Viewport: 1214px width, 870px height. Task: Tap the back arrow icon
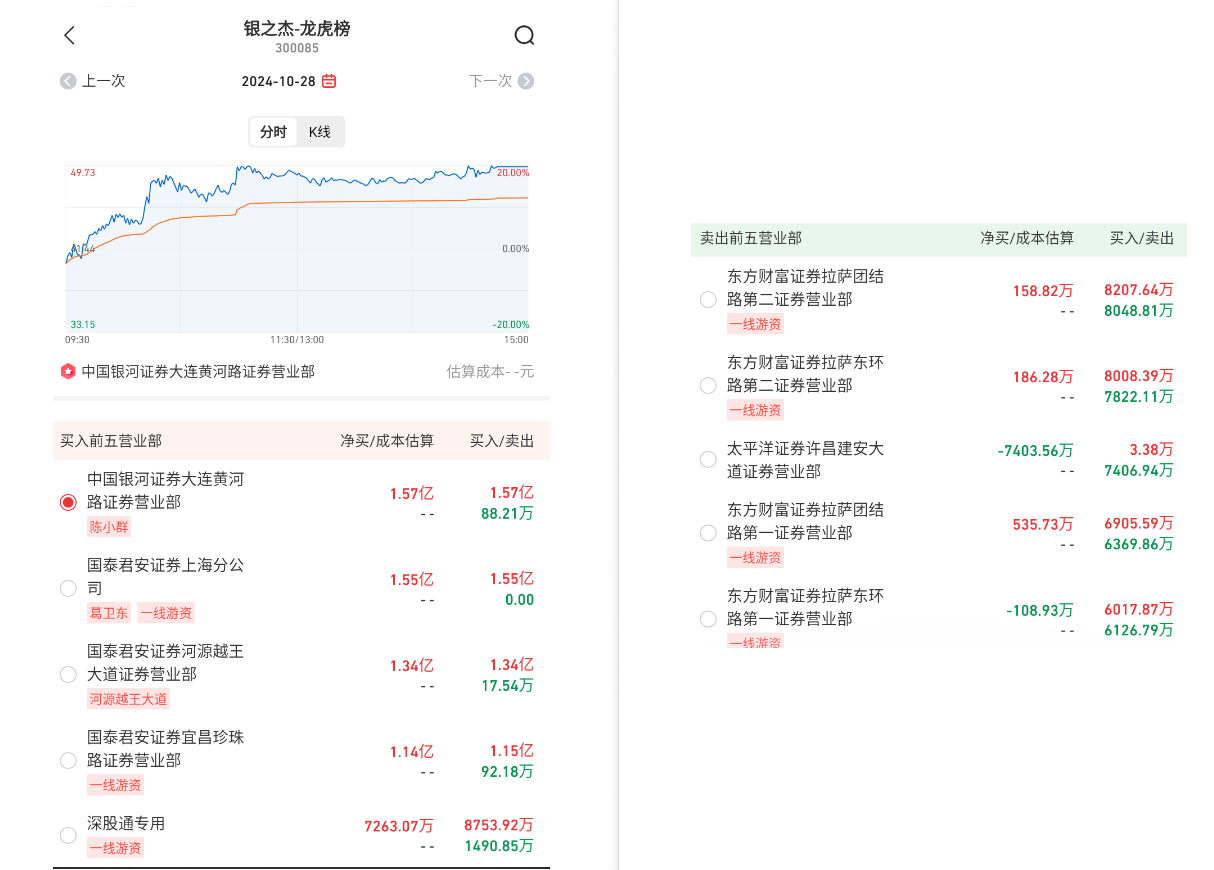[69, 36]
